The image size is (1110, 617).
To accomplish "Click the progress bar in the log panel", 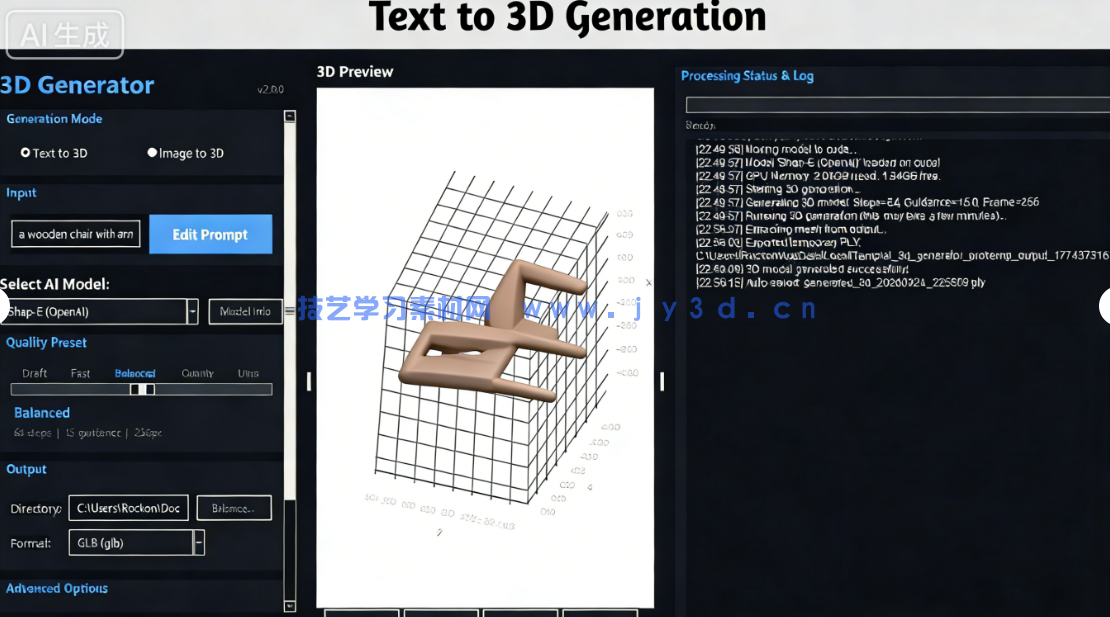I will pos(897,104).
